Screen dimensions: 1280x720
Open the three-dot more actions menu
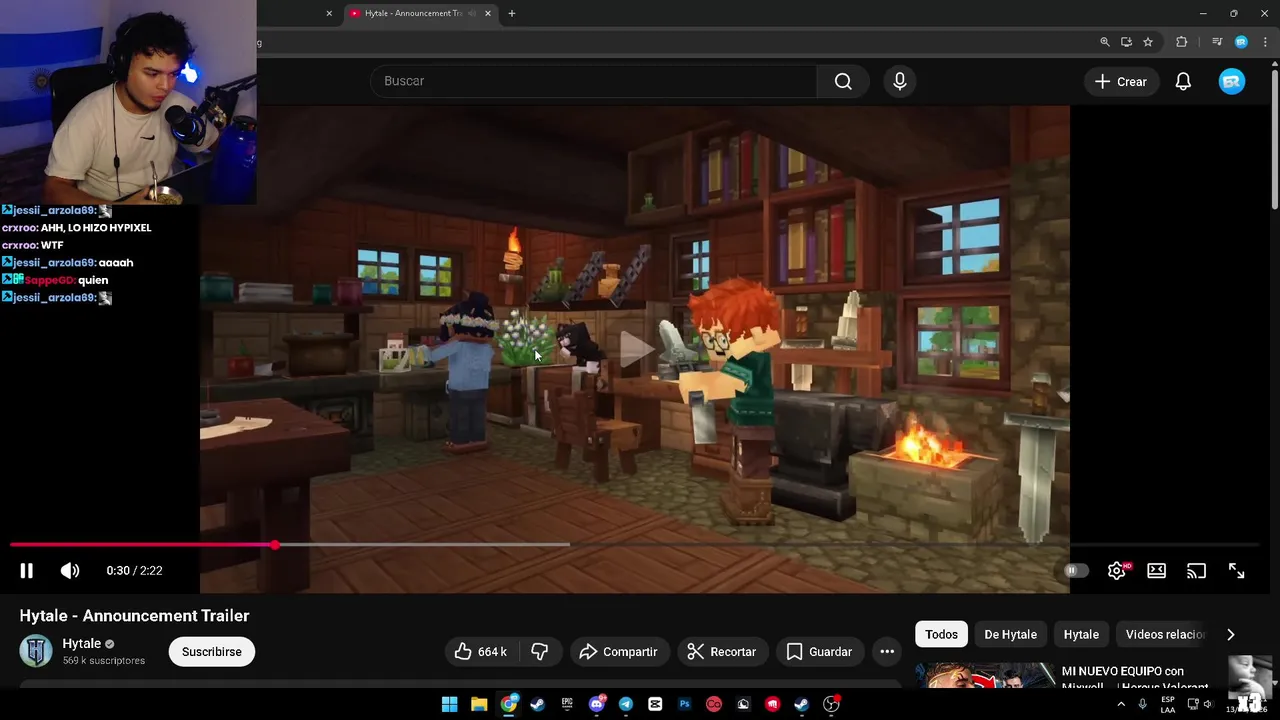pos(887,651)
